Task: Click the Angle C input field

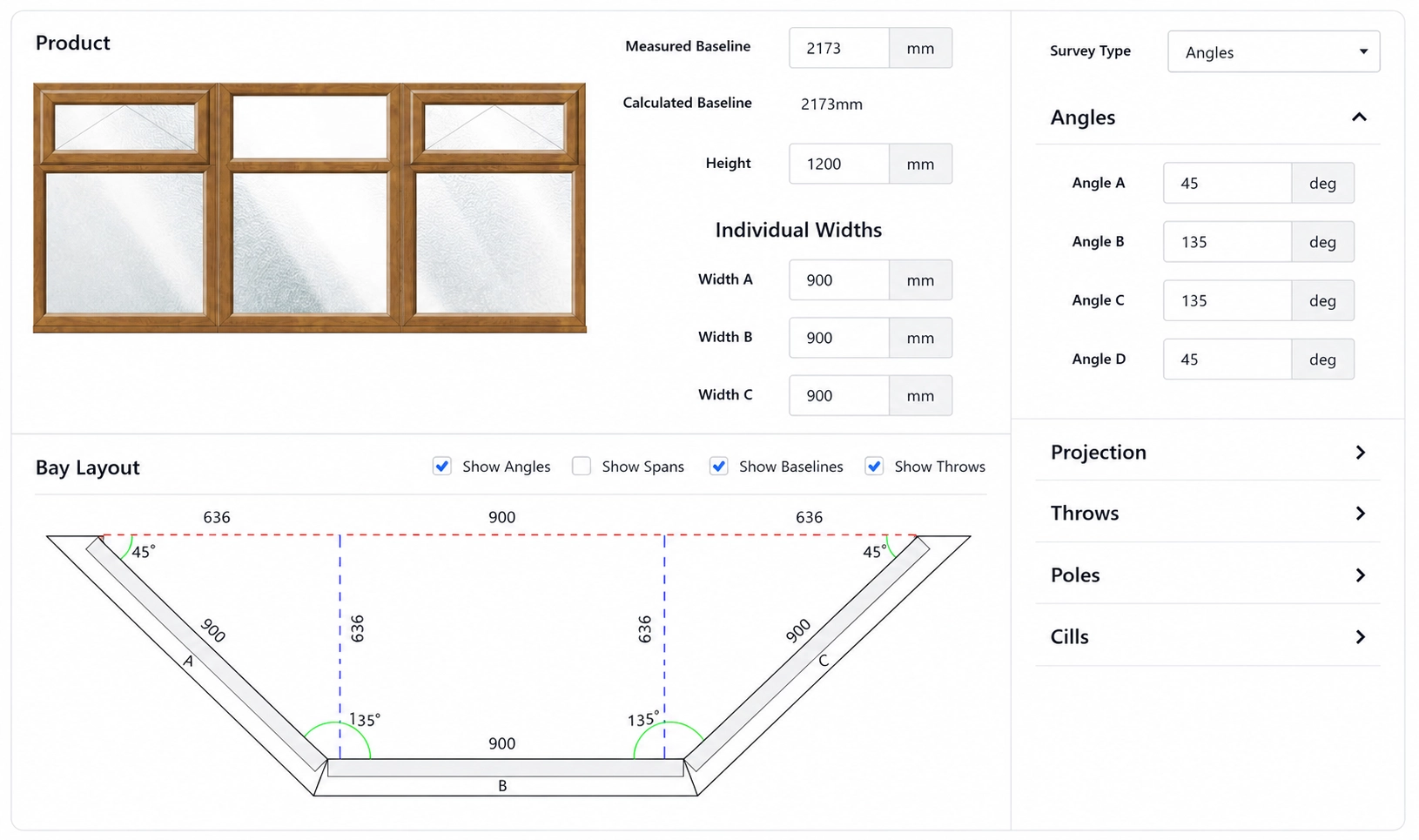Action: (x=1227, y=300)
